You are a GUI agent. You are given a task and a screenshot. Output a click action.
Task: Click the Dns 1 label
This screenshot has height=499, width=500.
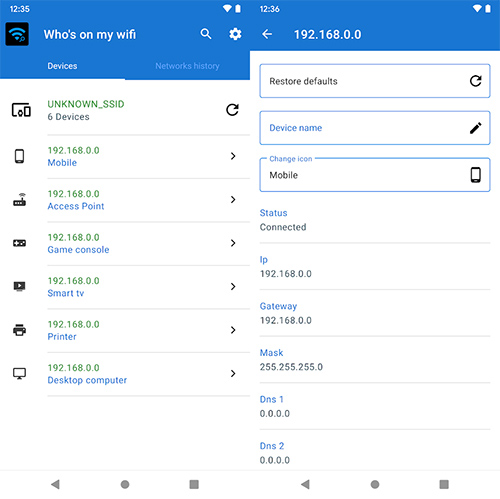point(272,399)
